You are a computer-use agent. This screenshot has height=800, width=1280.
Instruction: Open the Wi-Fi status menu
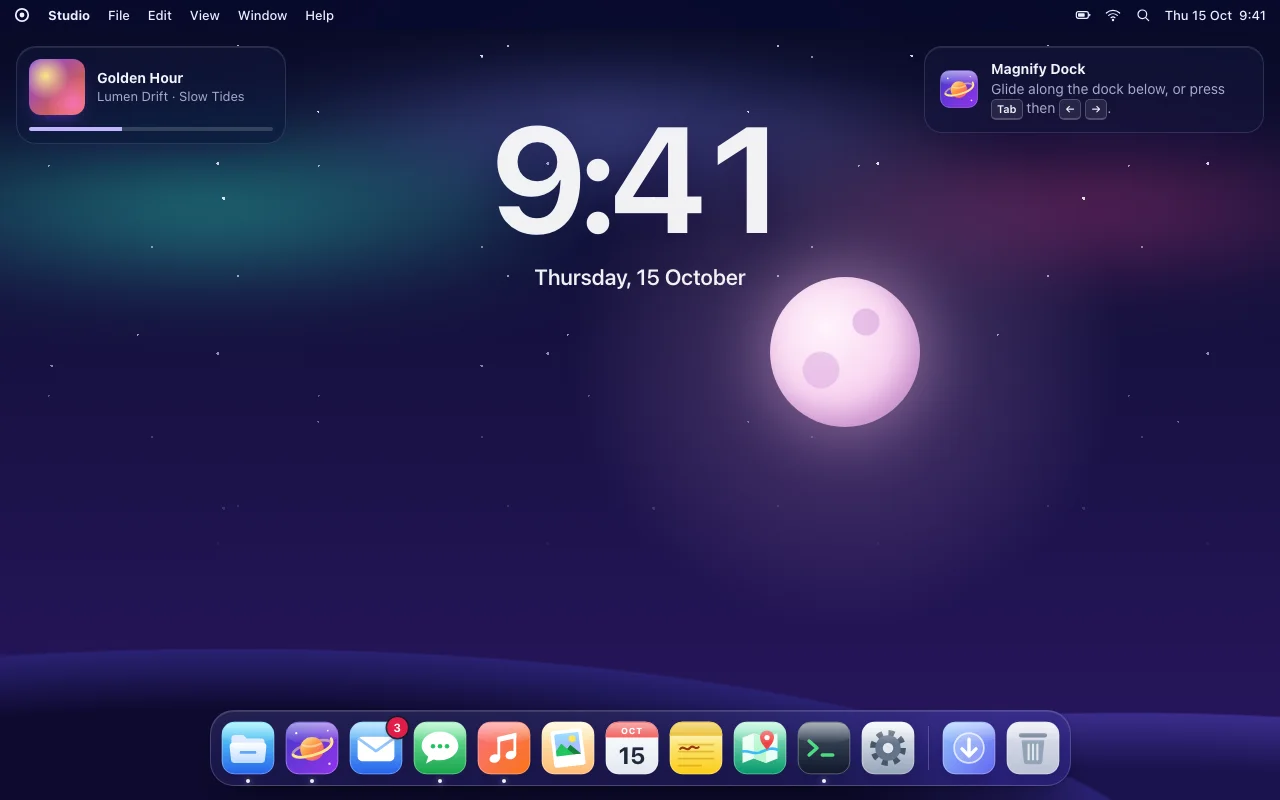click(1113, 16)
